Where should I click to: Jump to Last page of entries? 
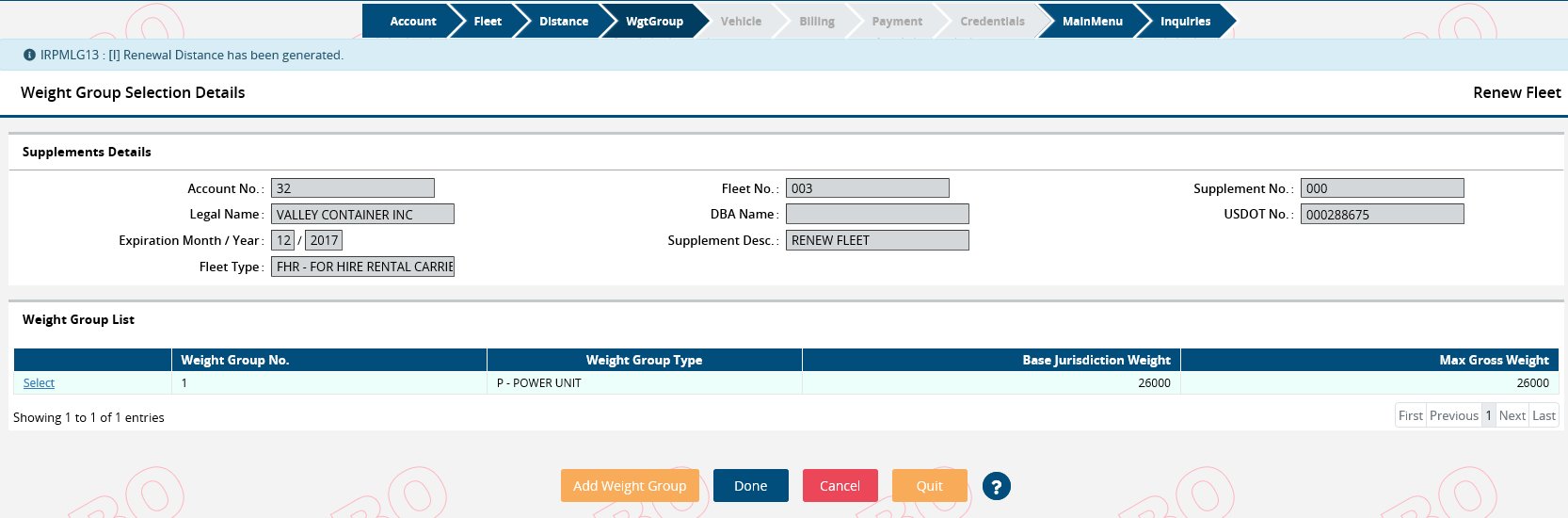pos(1544,415)
